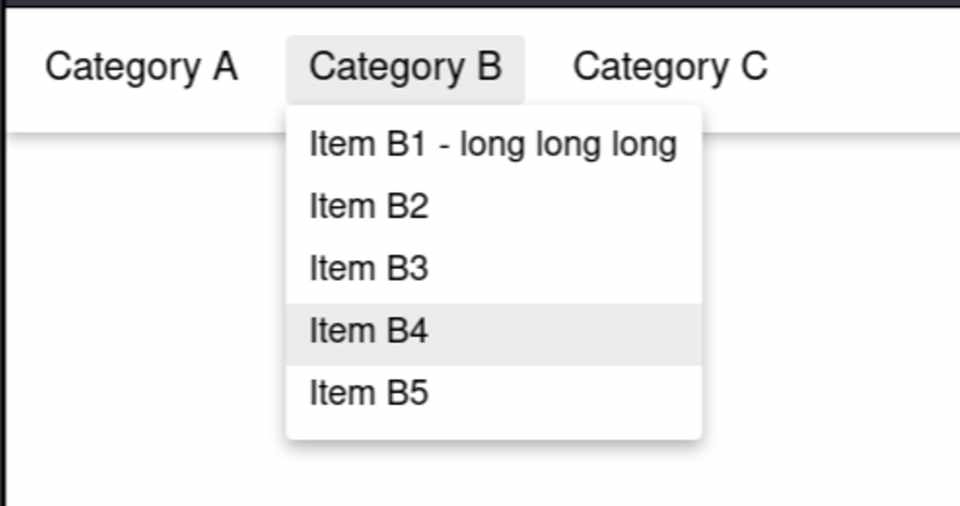This screenshot has width=960, height=506.
Task: Select Item B1 - long long long
Action: [493, 145]
